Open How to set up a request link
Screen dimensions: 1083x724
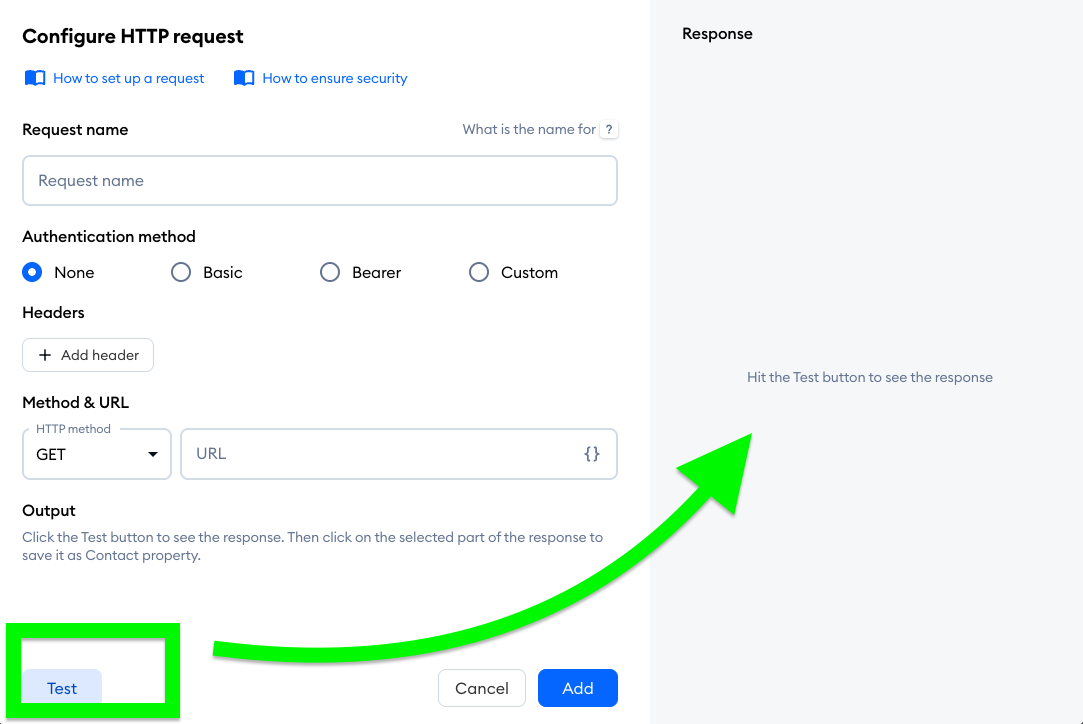tap(128, 78)
